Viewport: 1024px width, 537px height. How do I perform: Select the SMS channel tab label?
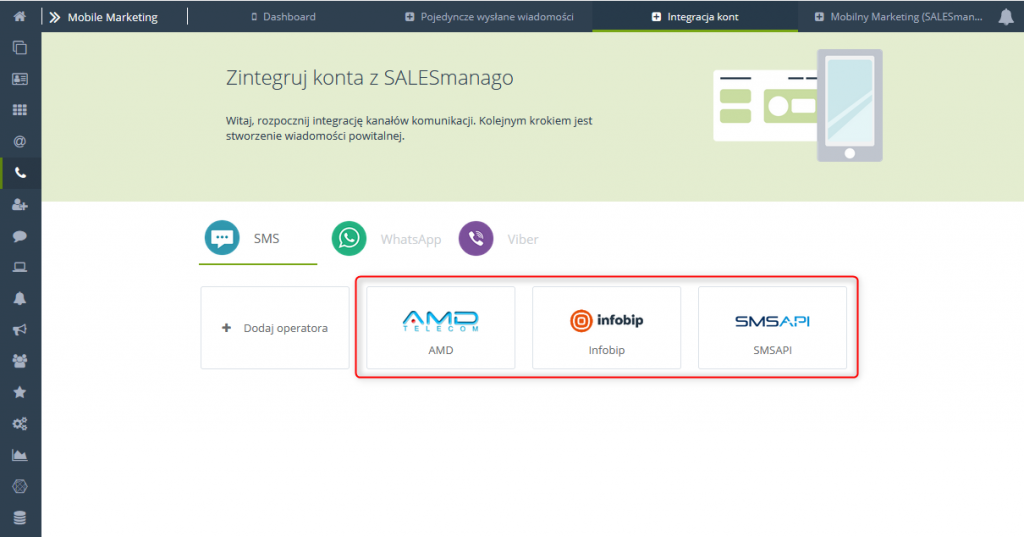coord(266,238)
